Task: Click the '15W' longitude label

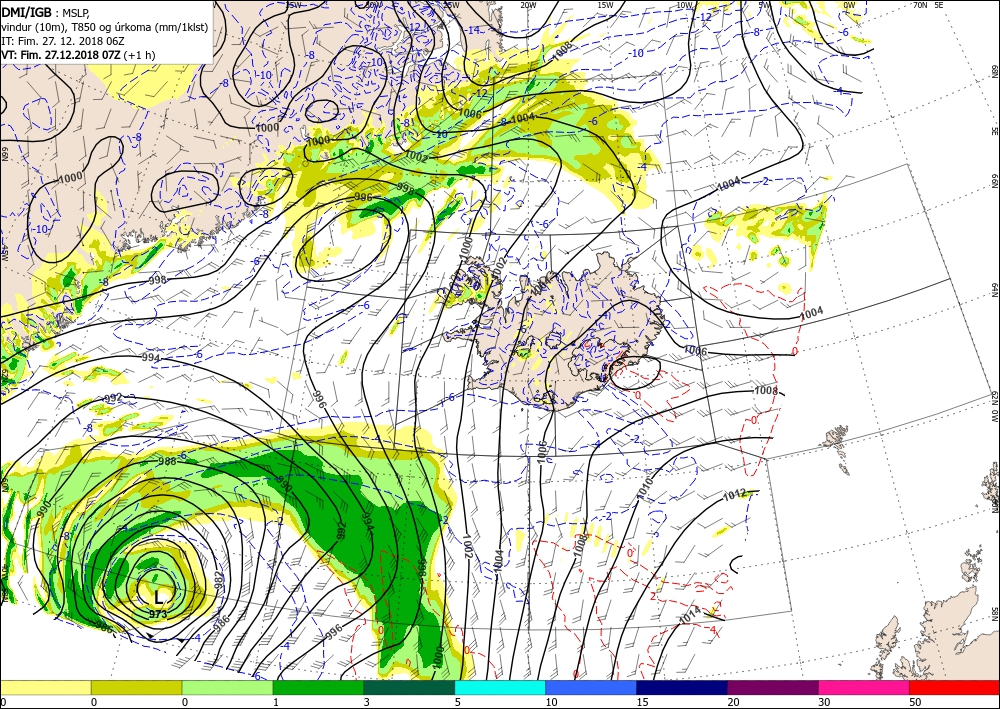Action: (x=605, y=5)
